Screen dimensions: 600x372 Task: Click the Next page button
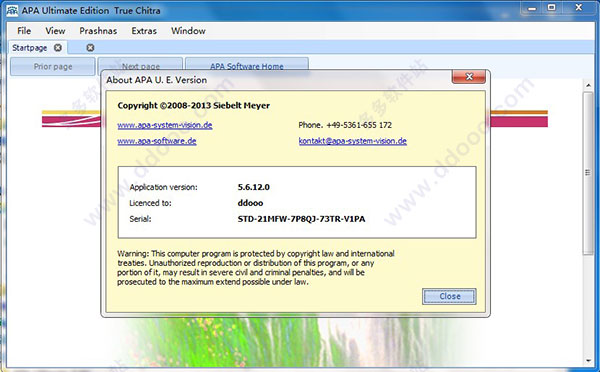coord(140,65)
